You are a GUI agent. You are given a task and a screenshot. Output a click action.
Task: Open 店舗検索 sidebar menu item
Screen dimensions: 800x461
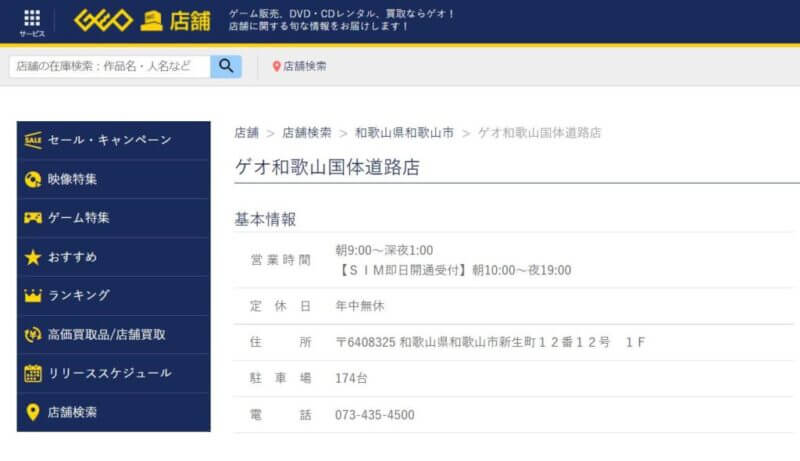[114, 412]
